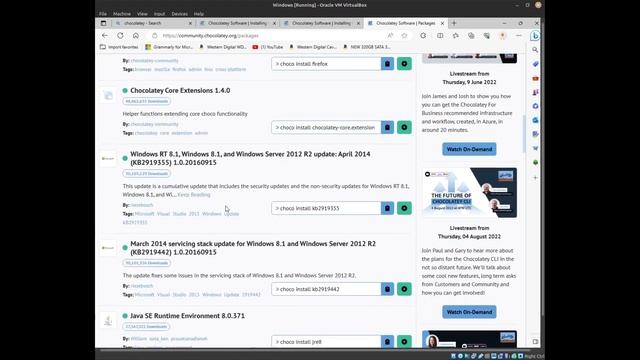Open the Java SE Runtime Environment 8.0.371 package
This screenshot has width=640, height=360.
[x=187, y=316]
